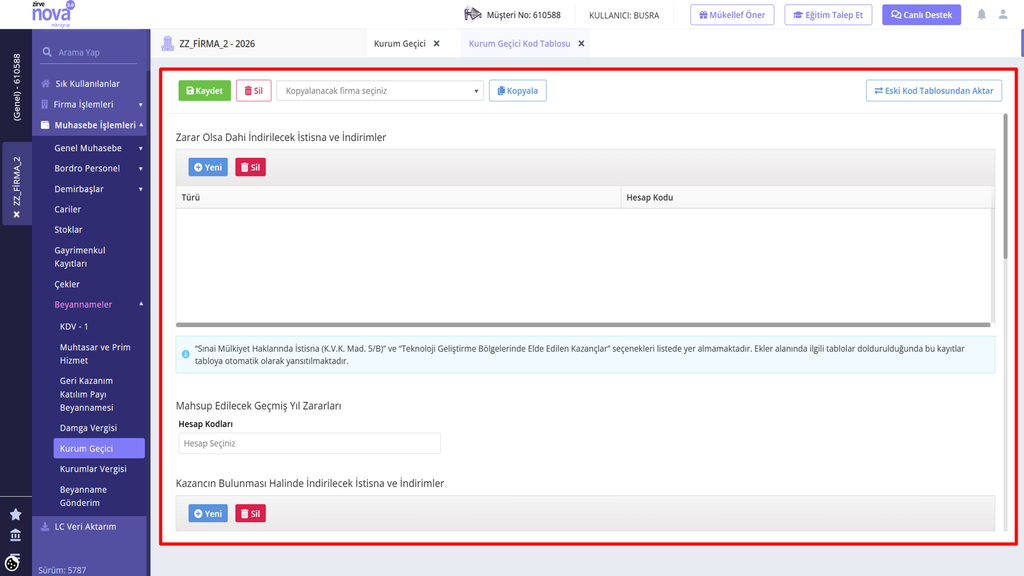Open the notifications bell
Viewport: 1024px width, 576px height.
982,14
